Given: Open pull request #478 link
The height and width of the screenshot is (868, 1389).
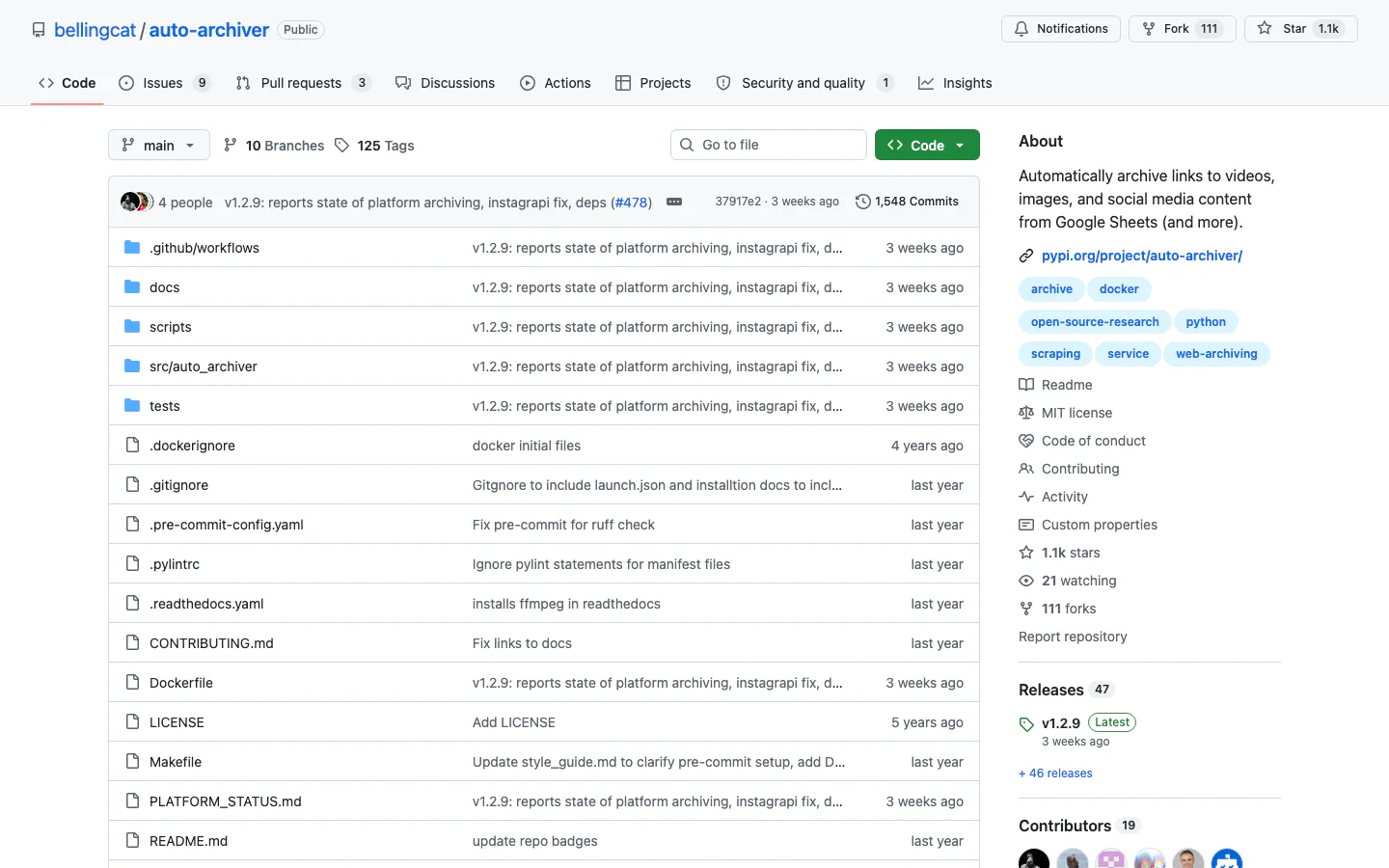Looking at the screenshot, I should [632, 203].
